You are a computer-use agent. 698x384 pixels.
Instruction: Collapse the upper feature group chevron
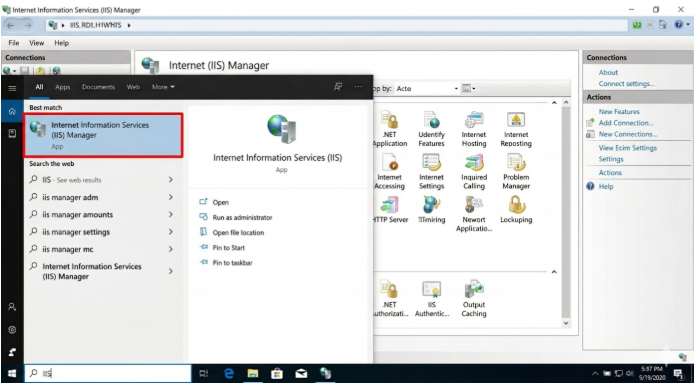554,103
